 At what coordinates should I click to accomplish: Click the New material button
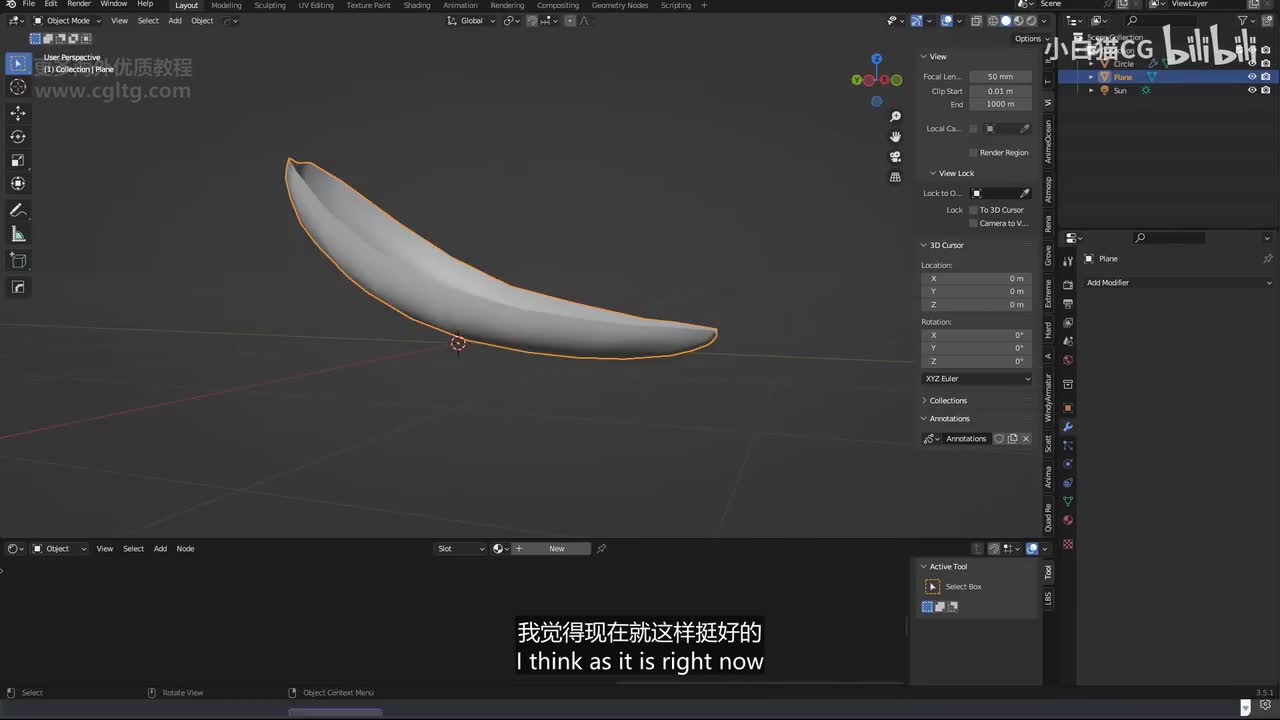click(556, 549)
